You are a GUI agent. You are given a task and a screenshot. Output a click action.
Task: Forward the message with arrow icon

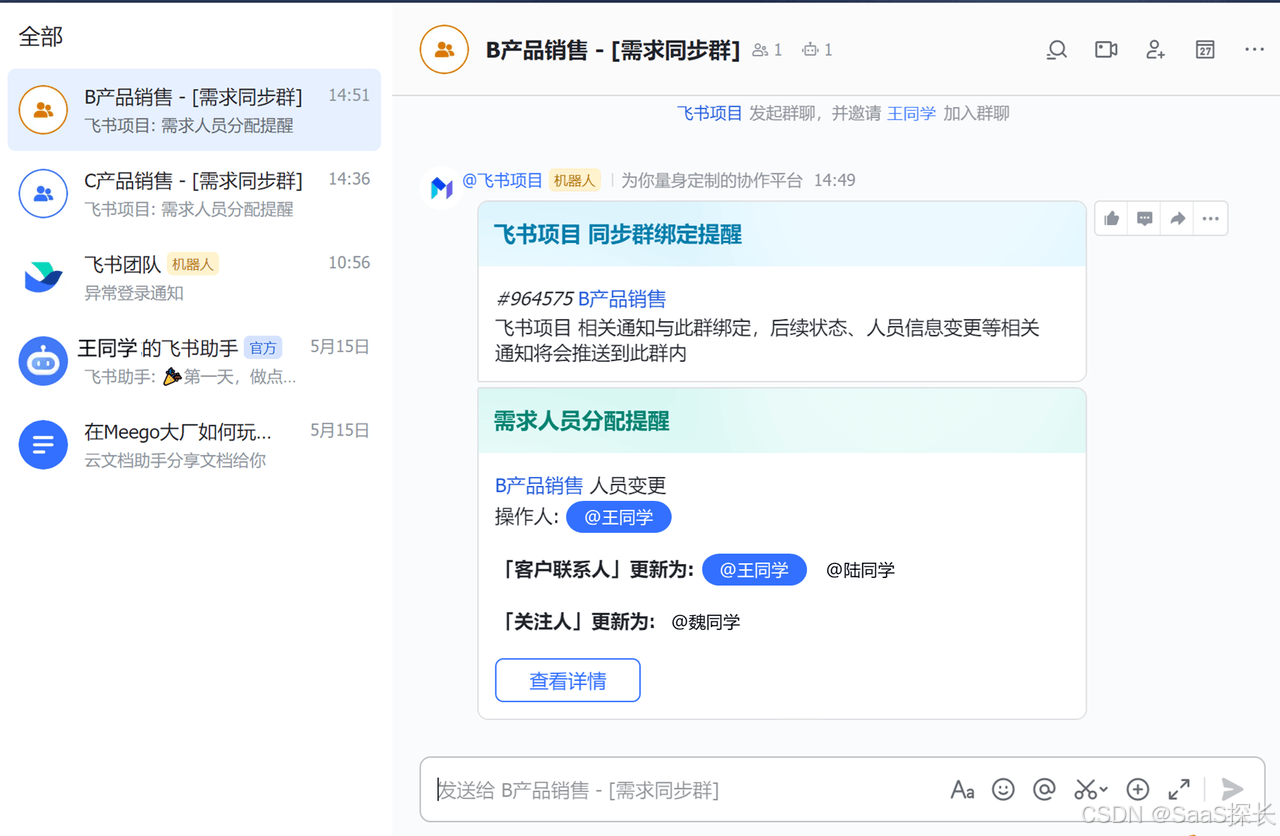[x=1178, y=219]
